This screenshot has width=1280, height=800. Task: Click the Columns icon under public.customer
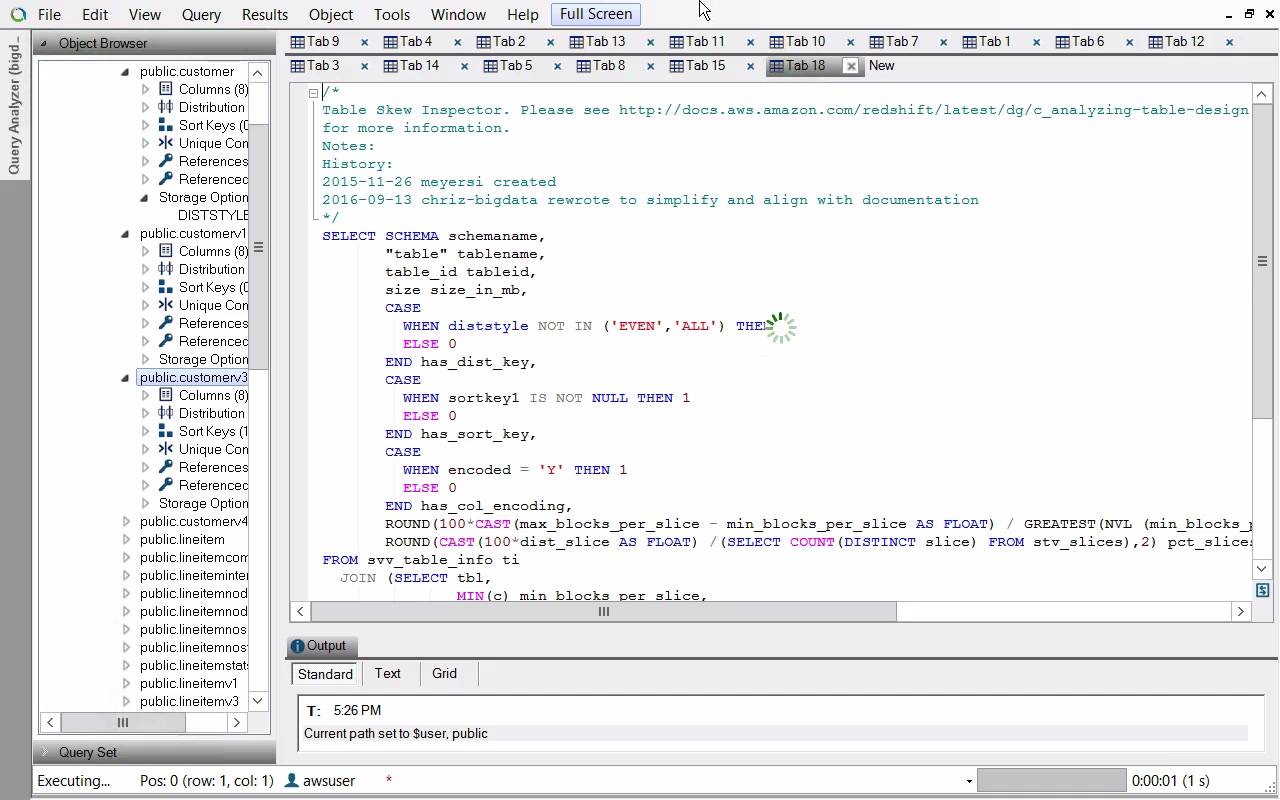tap(166, 89)
